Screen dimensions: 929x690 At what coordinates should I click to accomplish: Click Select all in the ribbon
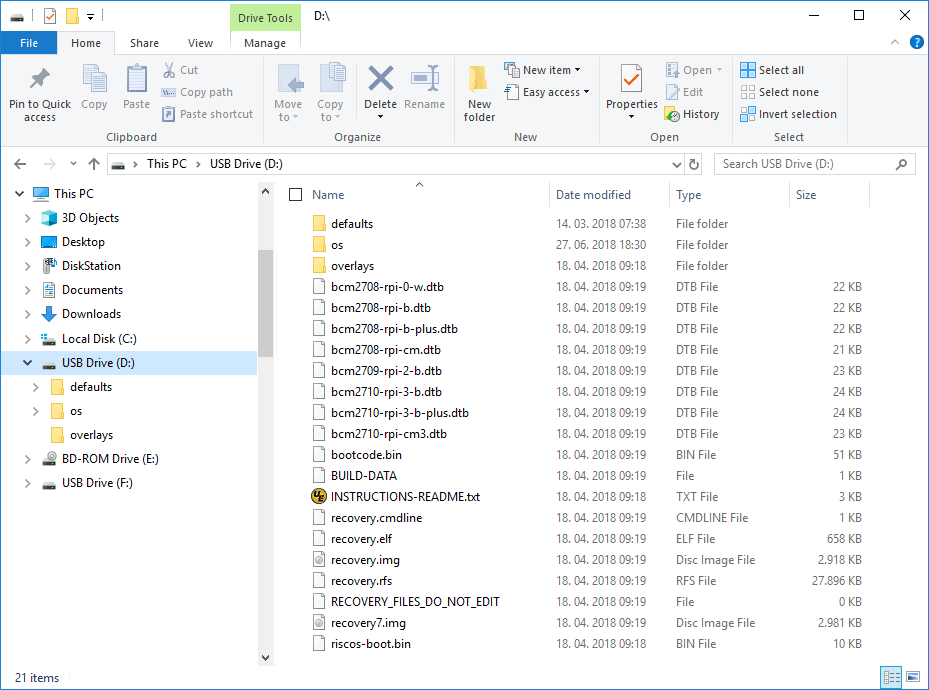pyautogui.click(x=772, y=70)
